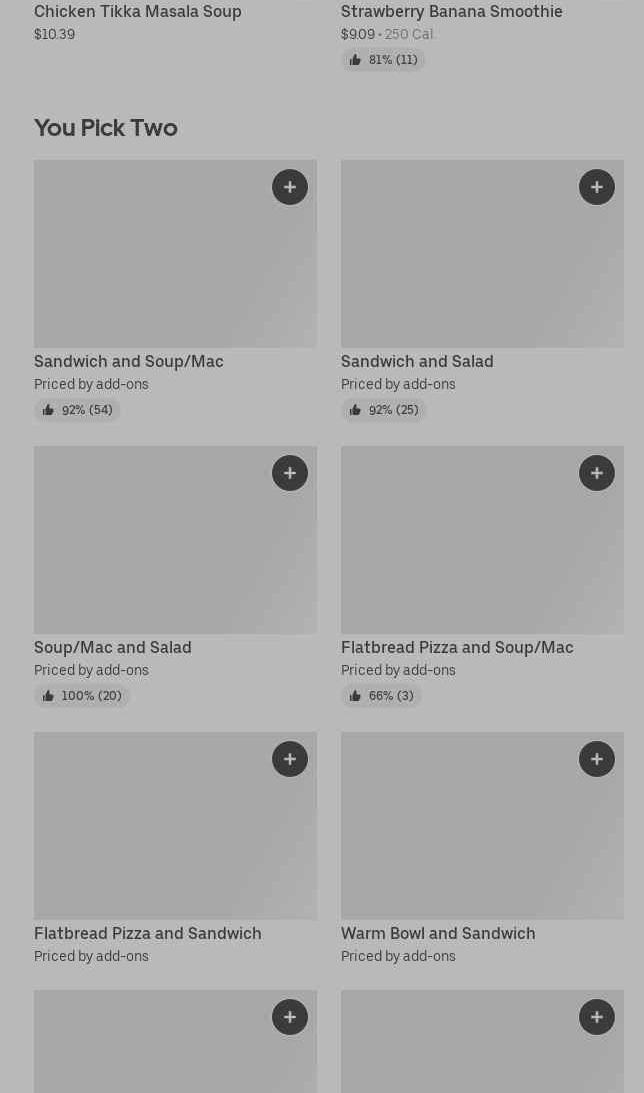
Task: Click Warm Bowl and Sandwich image thumbnail
Action: coord(482,825)
